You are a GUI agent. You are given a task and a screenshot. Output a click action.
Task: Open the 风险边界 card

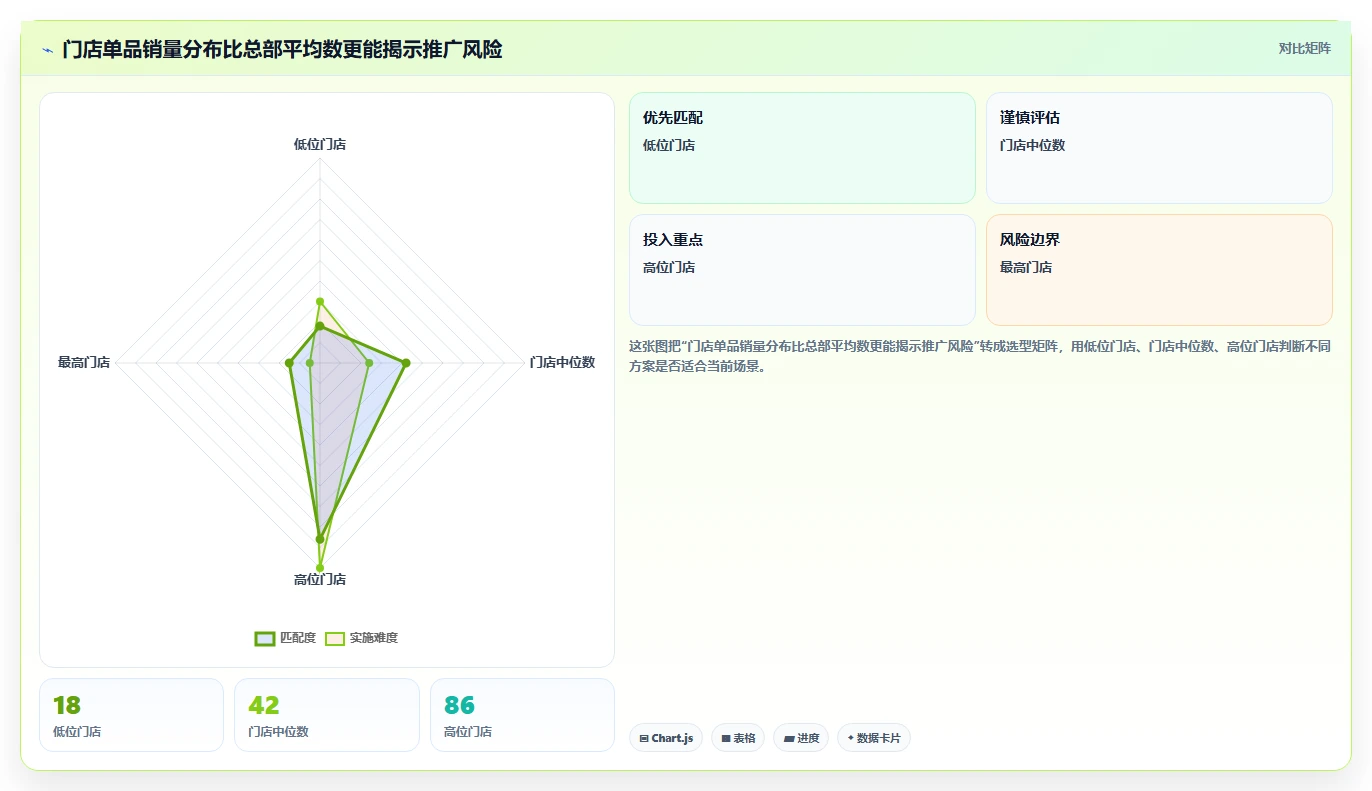1159,270
